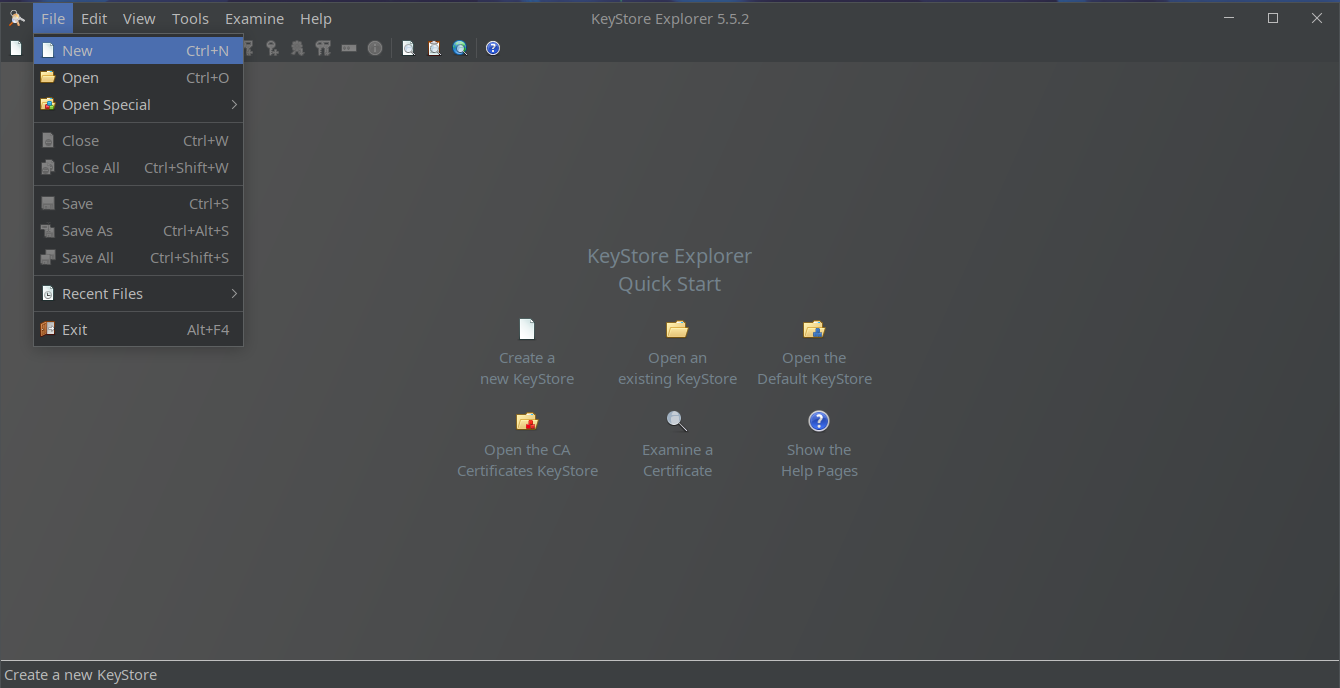This screenshot has width=1340, height=688.
Task: Click the Quick Start 'Examine a Certificate' magnifier icon
Action: [677, 421]
